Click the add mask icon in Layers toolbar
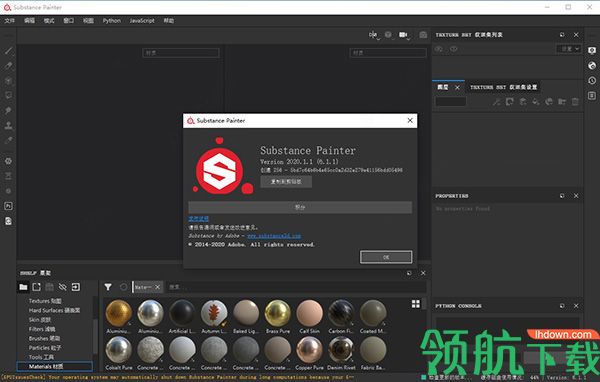Screen dimensions: 600x382 coord(510,101)
